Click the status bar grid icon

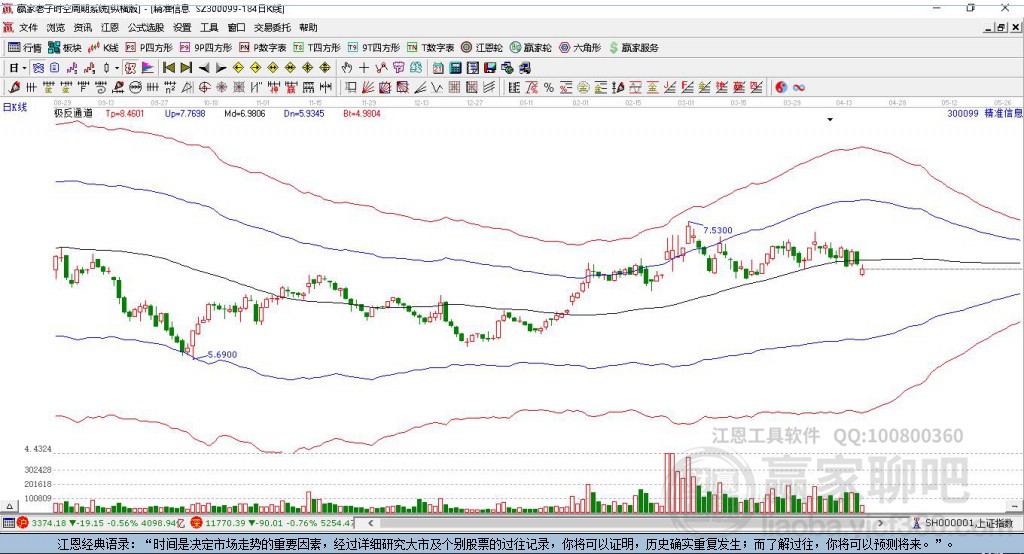(8, 523)
